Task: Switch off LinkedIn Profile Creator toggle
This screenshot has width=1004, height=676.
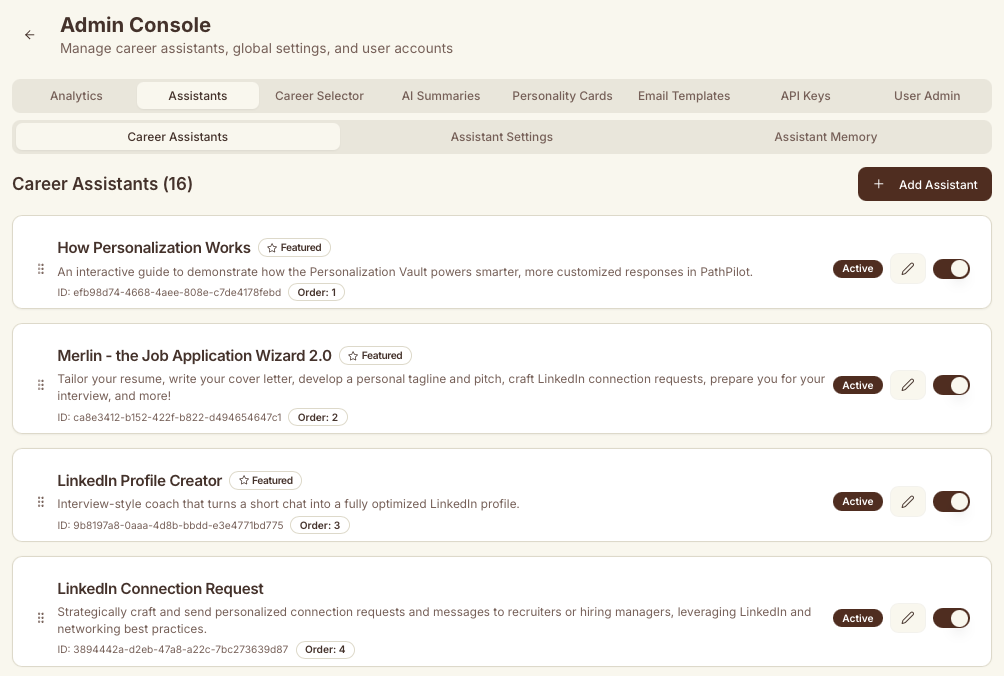Action: tap(951, 502)
